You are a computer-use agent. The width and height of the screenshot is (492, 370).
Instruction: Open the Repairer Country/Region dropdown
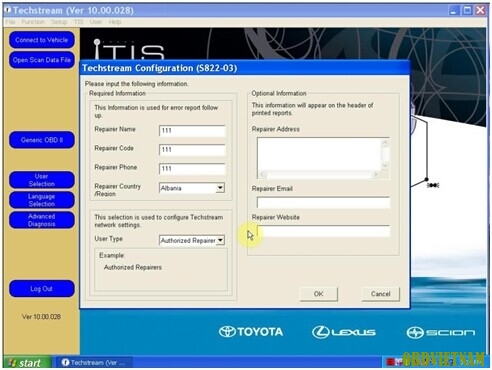[x=220, y=188]
